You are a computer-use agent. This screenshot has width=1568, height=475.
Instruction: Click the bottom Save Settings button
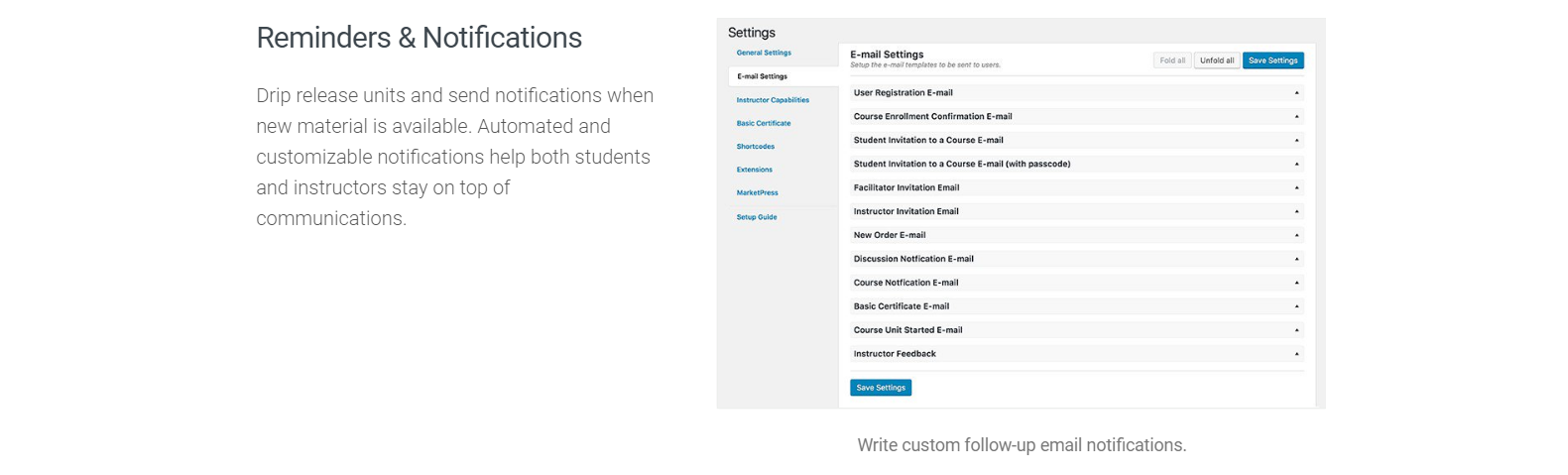pyautogui.click(x=881, y=388)
